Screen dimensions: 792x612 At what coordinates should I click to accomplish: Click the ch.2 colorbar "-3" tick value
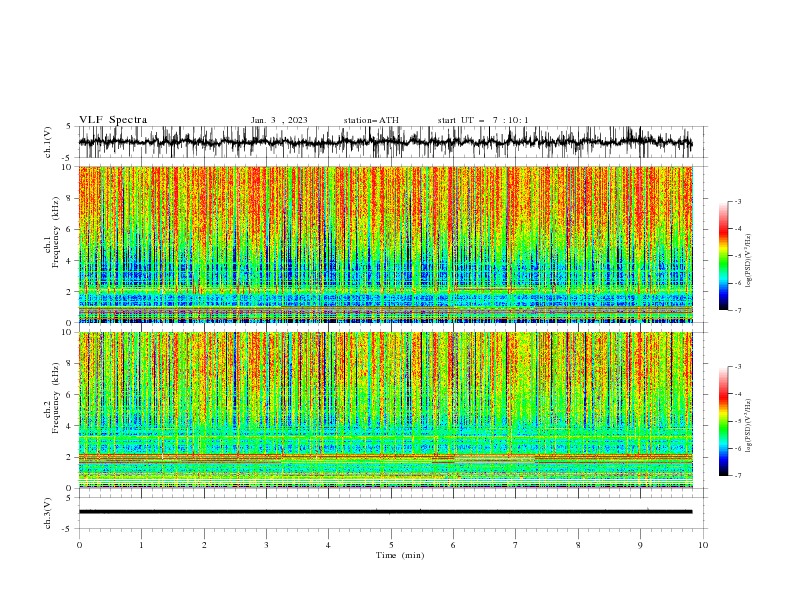[x=737, y=367]
